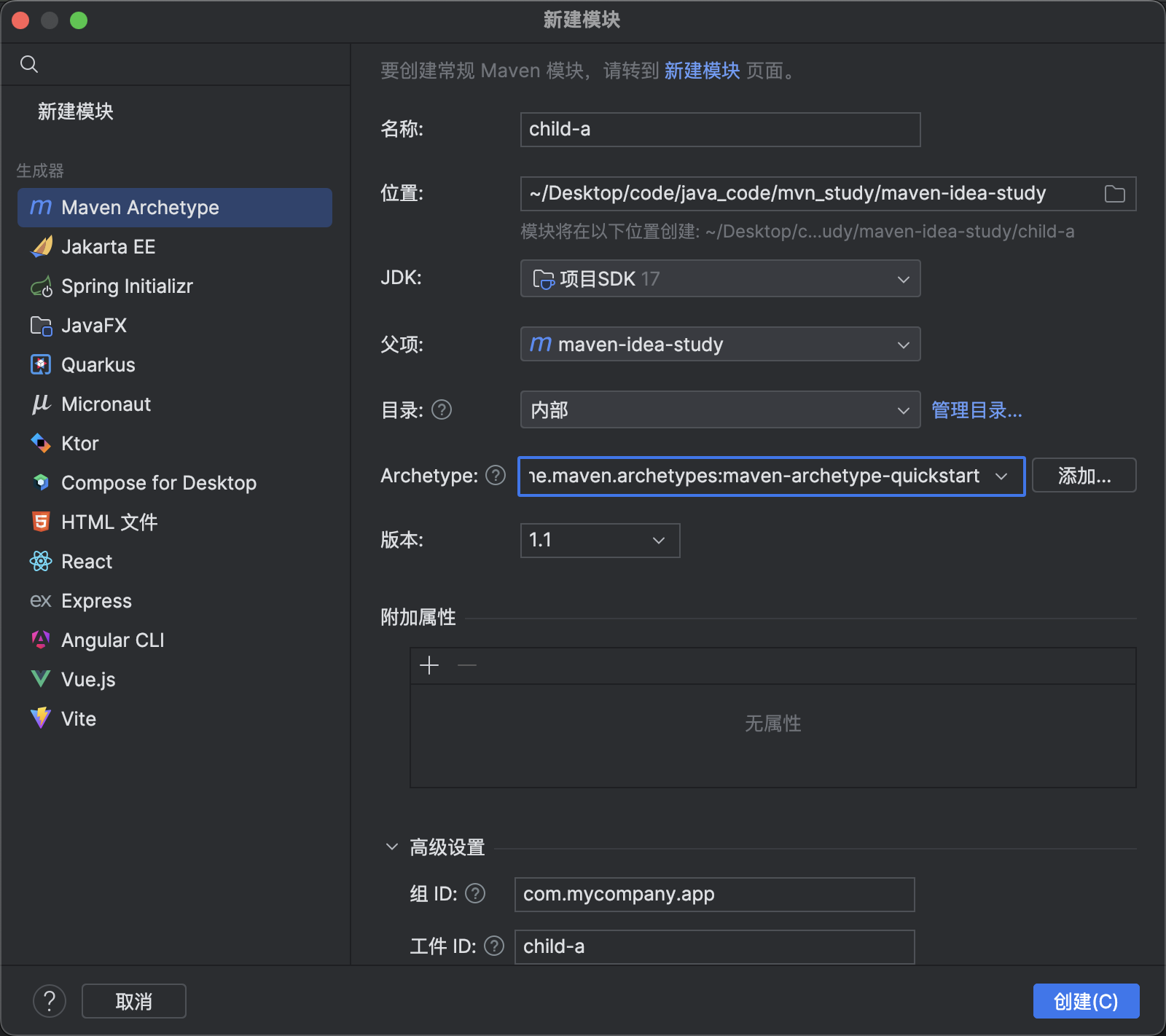Click the 名称 field containing child-a
This screenshot has height=1036, width=1166.
[720, 130]
